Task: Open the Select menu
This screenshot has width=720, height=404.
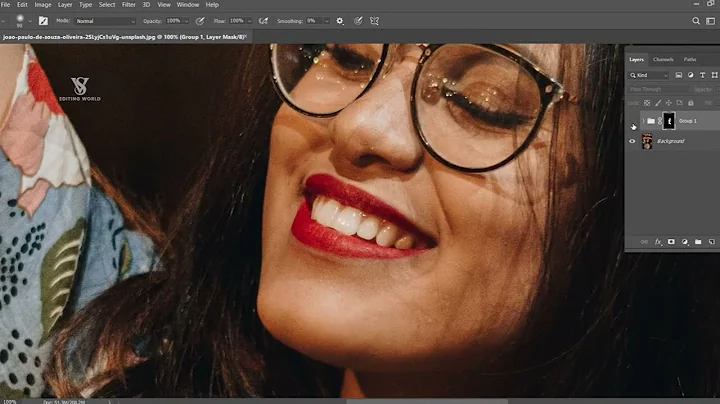Action: [107, 5]
